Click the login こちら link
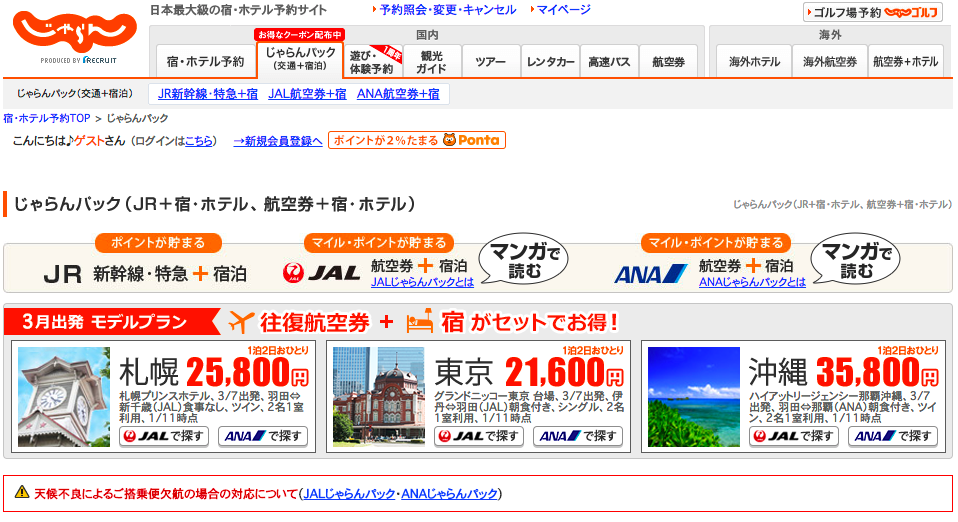 click(x=199, y=141)
